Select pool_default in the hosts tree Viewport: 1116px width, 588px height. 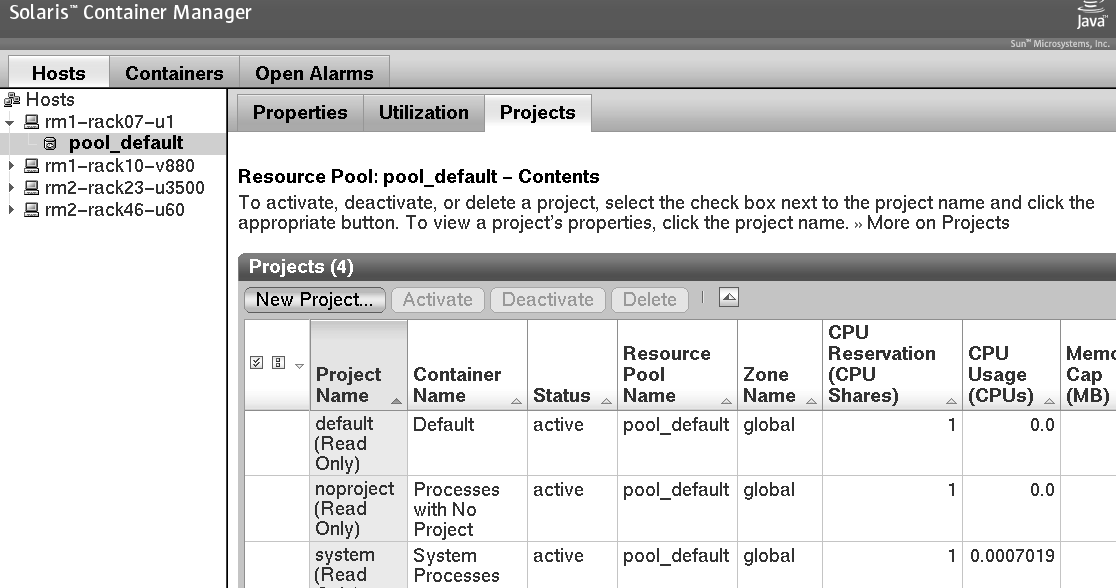pyautogui.click(x=126, y=143)
